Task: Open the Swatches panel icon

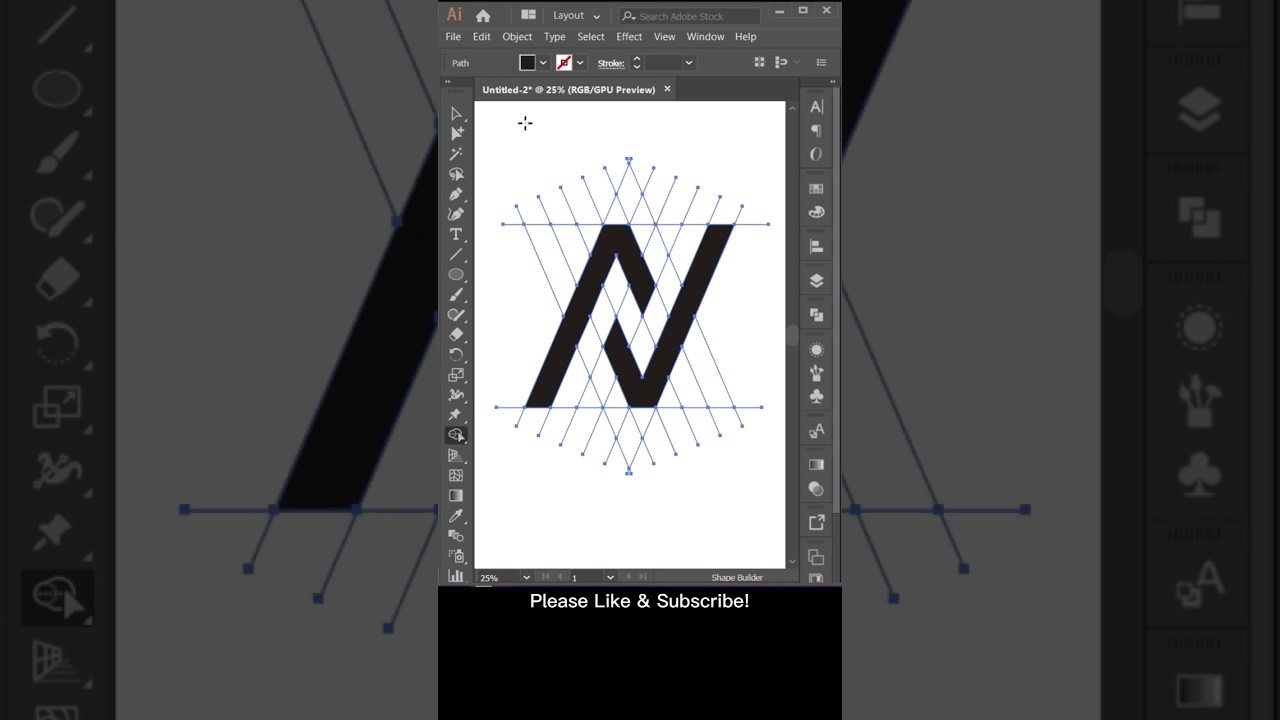Action: click(x=816, y=188)
